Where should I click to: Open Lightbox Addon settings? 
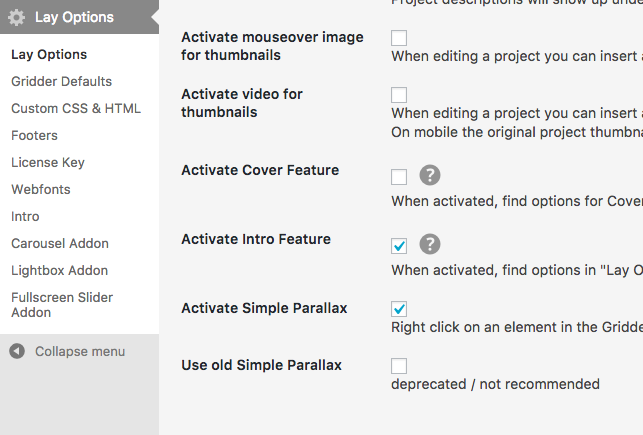pyautogui.click(x=59, y=270)
